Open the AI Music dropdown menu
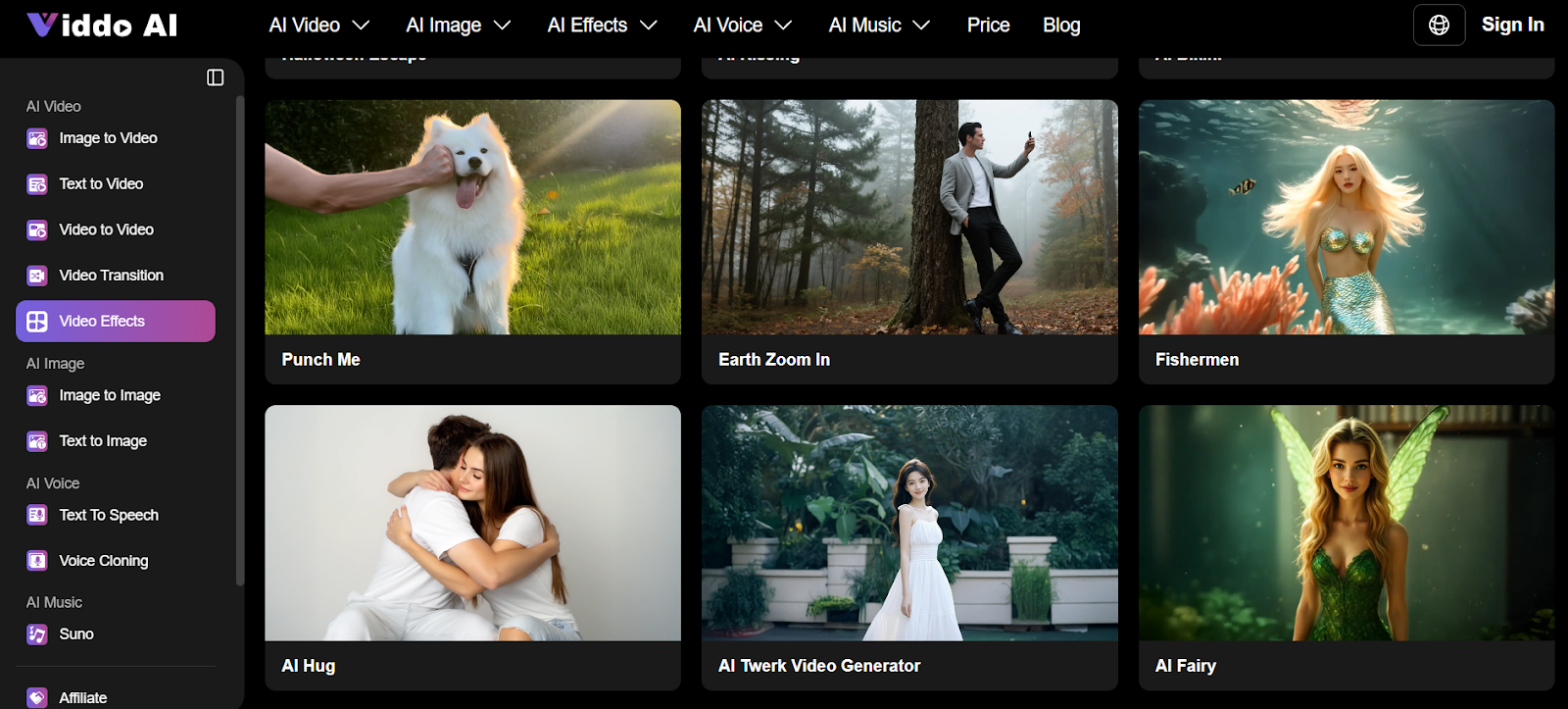 pyautogui.click(x=878, y=25)
